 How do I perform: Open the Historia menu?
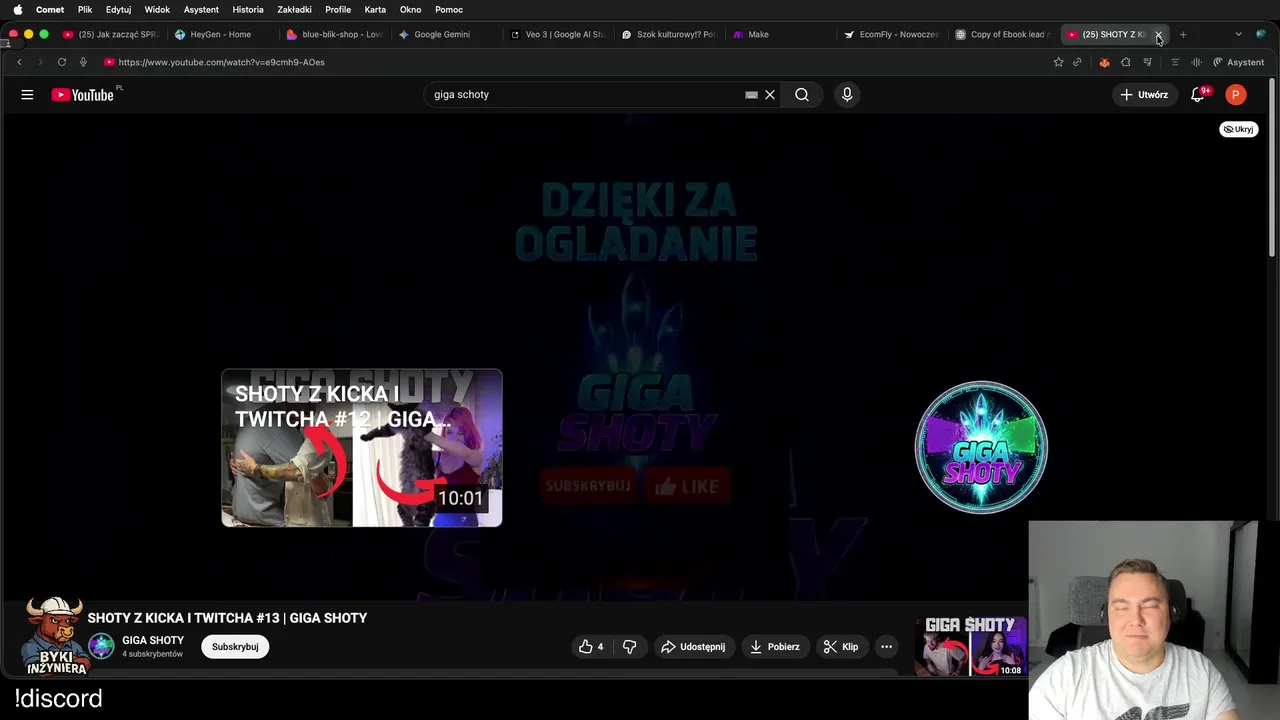click(x=248, y=9)
